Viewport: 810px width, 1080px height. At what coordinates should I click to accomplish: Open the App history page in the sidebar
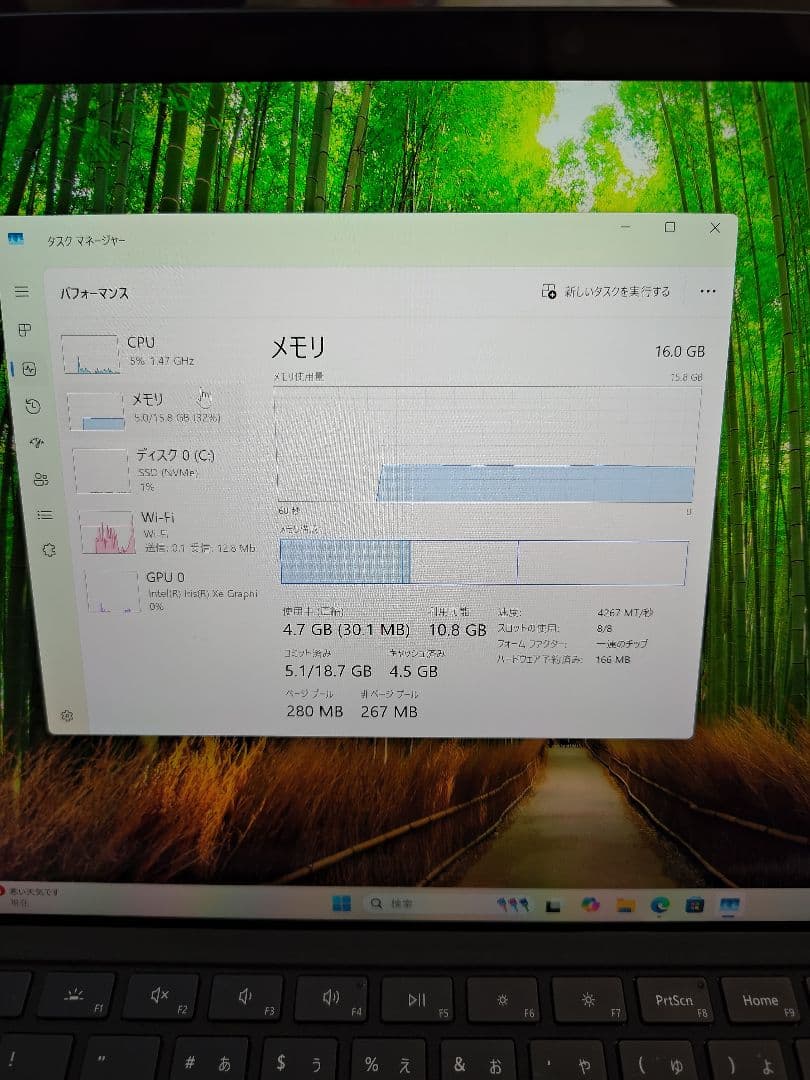pos(32,406)
